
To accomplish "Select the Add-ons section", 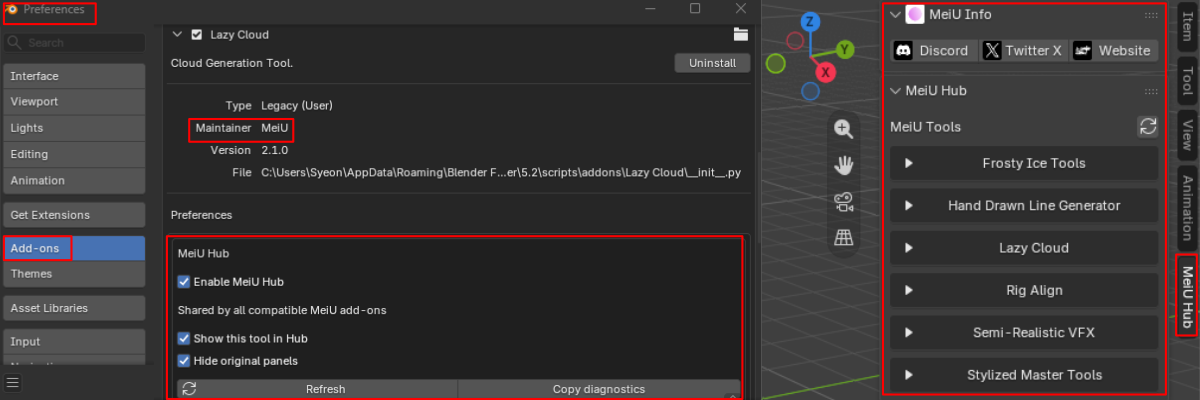I will coord(77,248).
